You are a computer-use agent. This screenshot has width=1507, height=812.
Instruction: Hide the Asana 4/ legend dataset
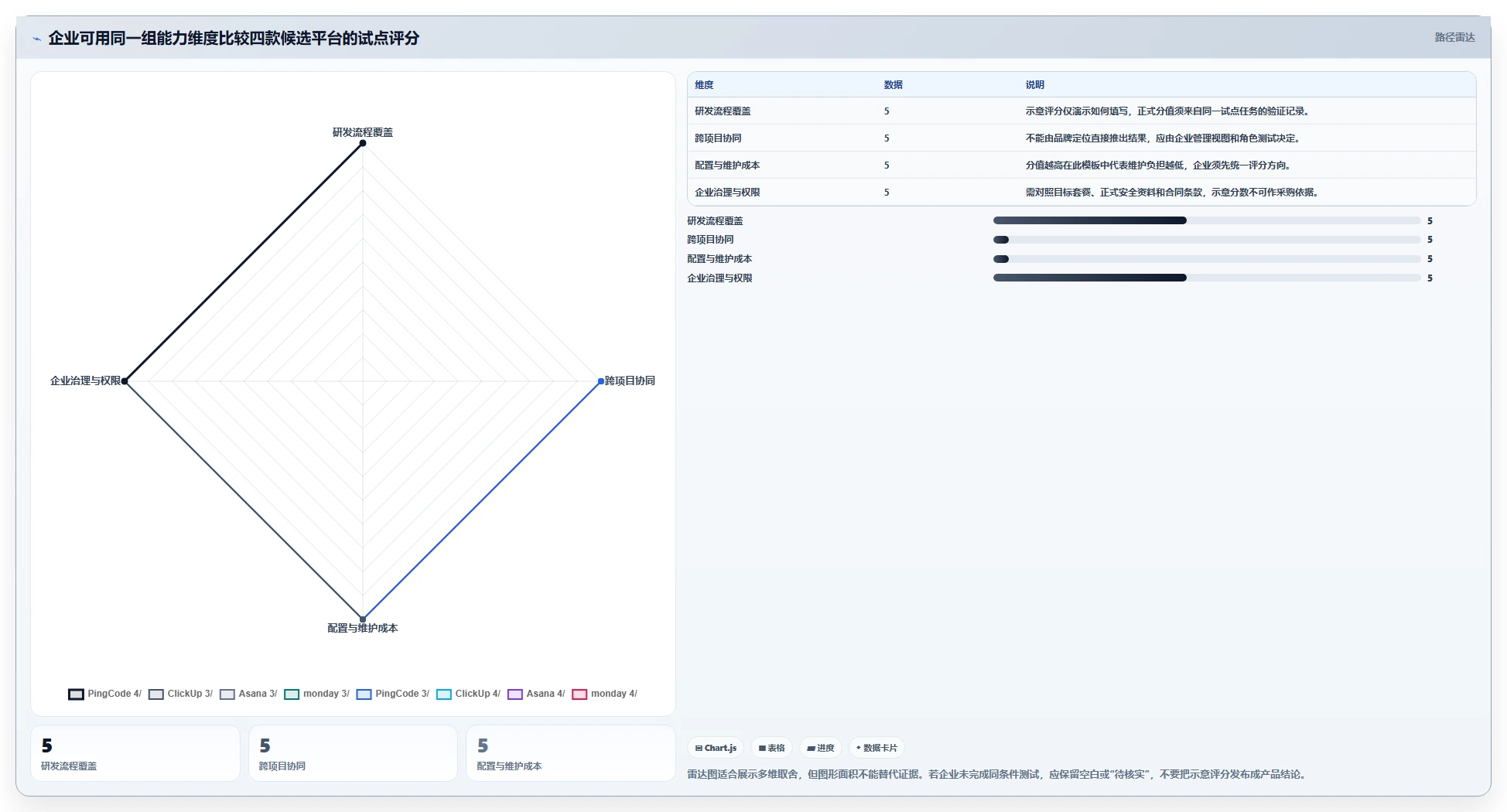[x=536, y=694]
